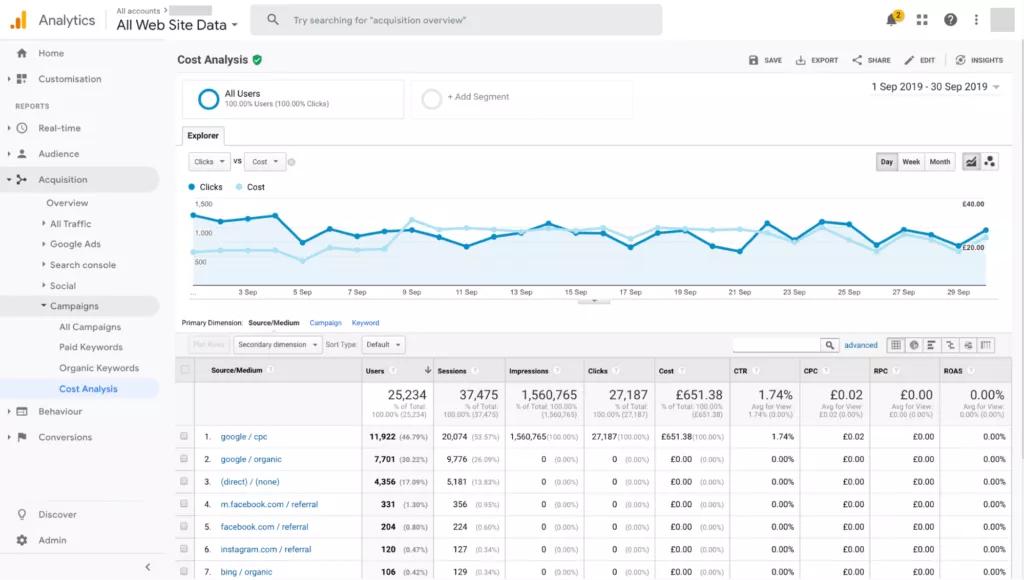Select the pivot table view icon
This screenshot has height=580, width=1024.
[x=986, y=345]
